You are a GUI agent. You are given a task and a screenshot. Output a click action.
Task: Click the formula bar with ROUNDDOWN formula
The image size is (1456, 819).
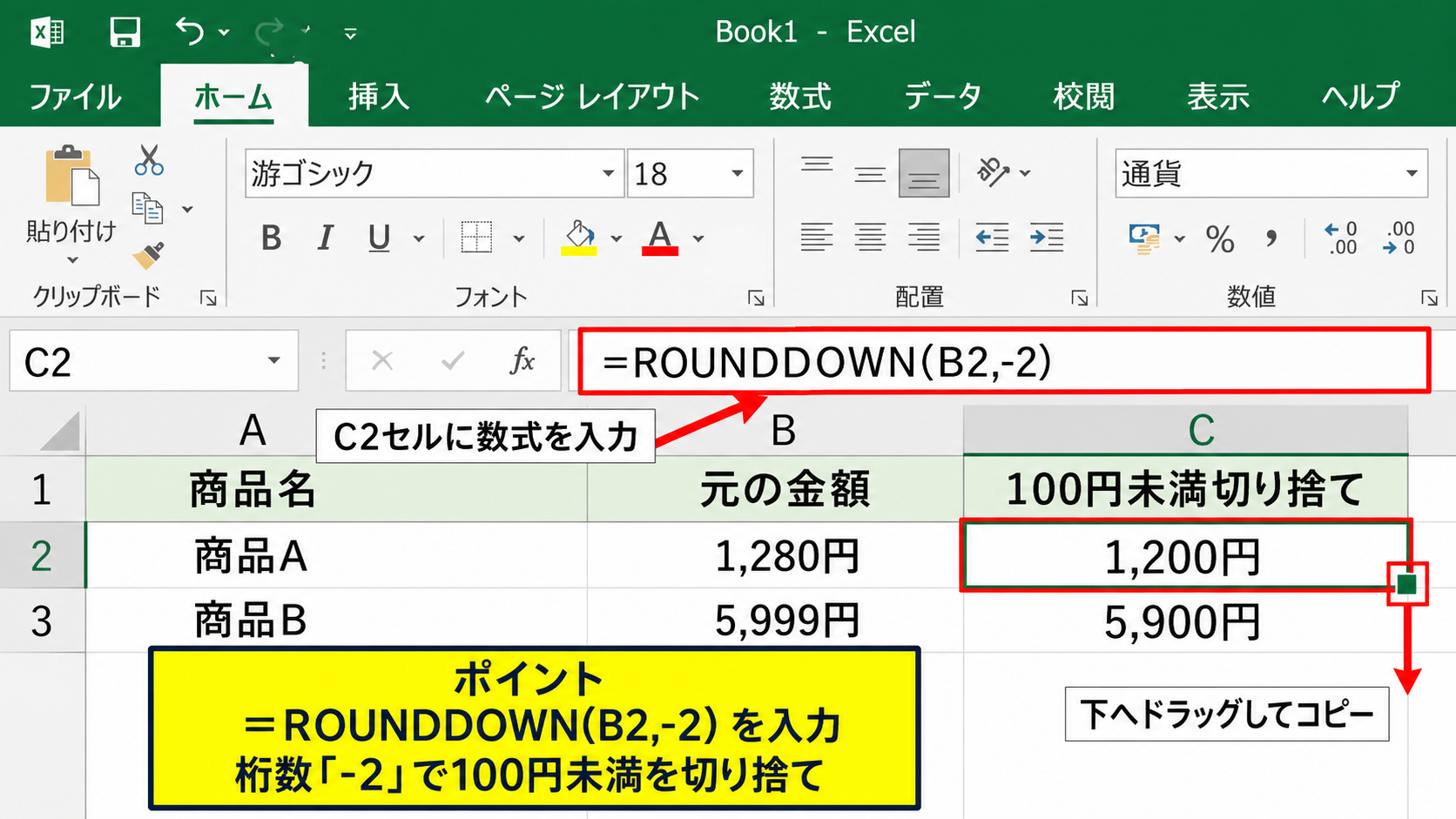click(1004, 360)
